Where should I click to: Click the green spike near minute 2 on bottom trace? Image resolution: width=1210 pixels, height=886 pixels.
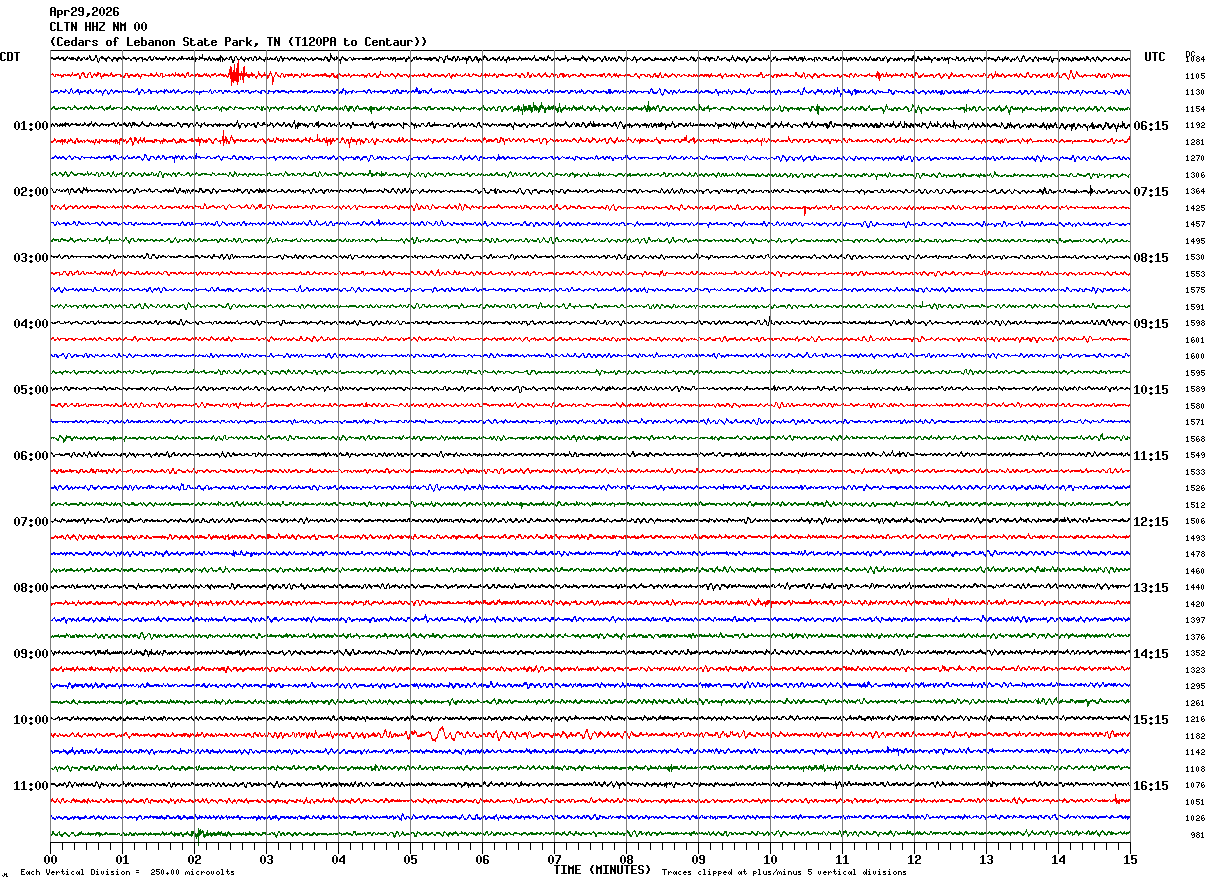click(x=198, y=833)
